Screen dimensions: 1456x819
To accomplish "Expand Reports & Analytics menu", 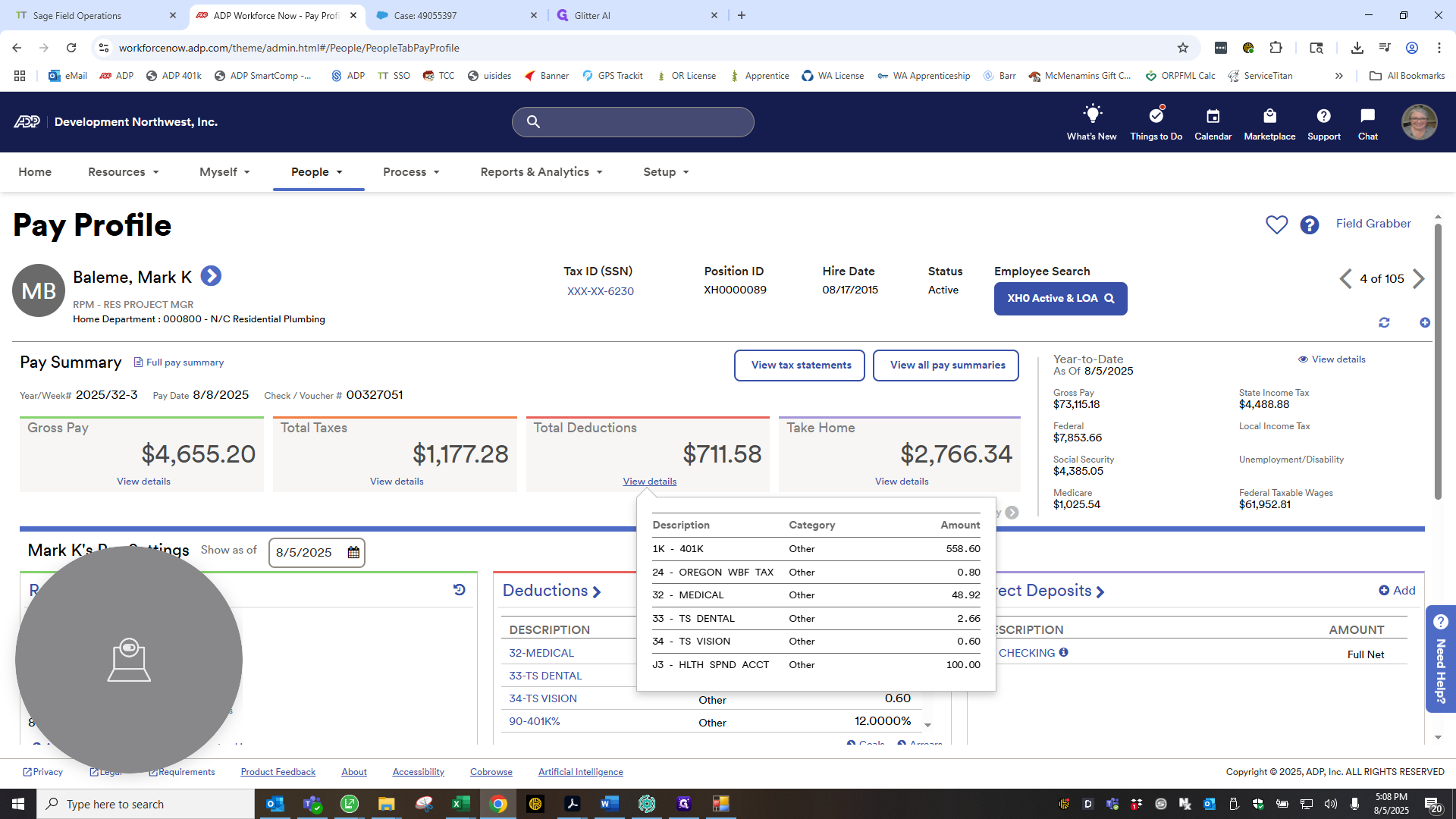I will pos(541,172).
